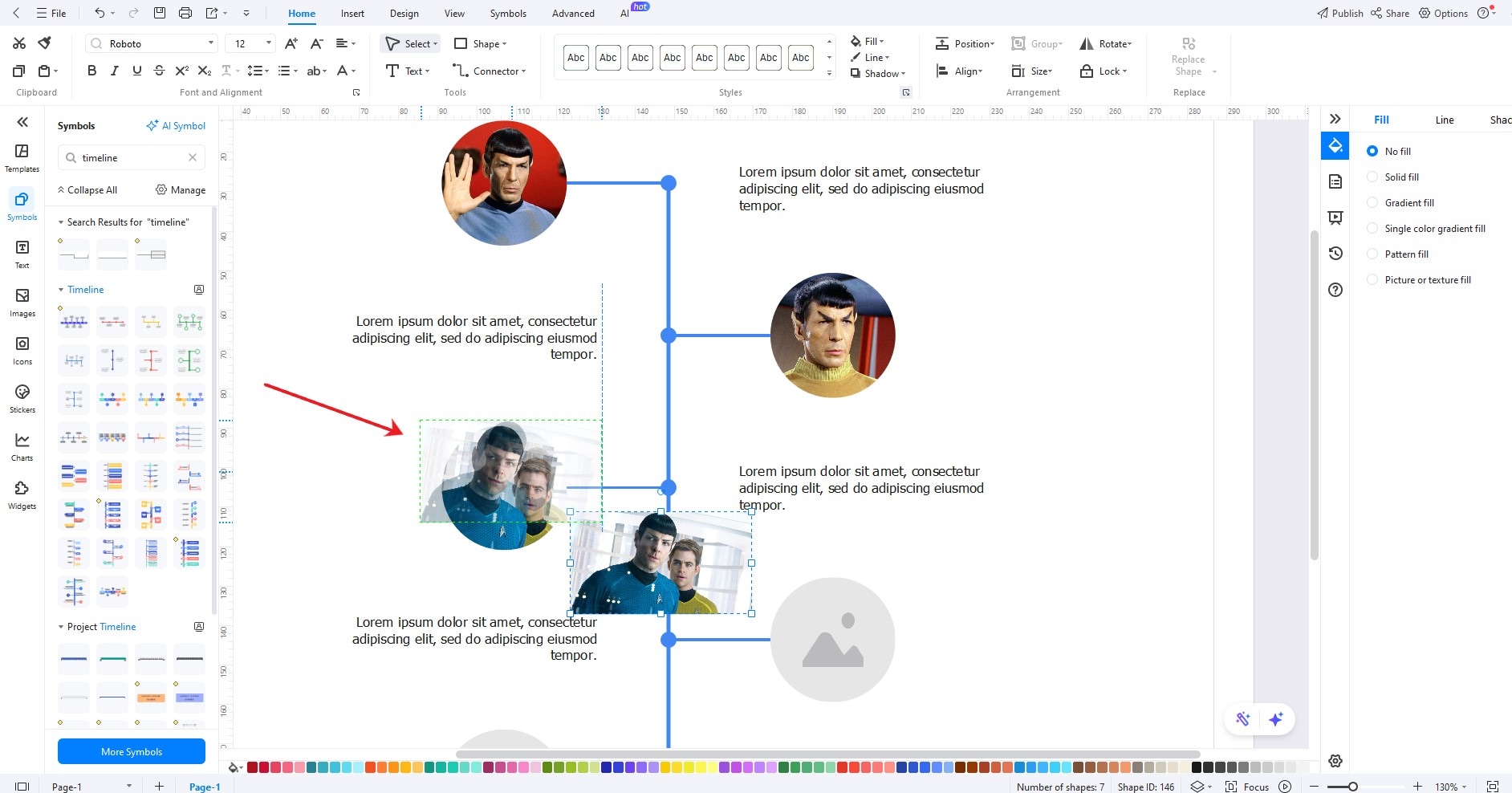Select Single color gradient fill option
Viewport: 1512px width, 793px height.
tap(1372, 228)
